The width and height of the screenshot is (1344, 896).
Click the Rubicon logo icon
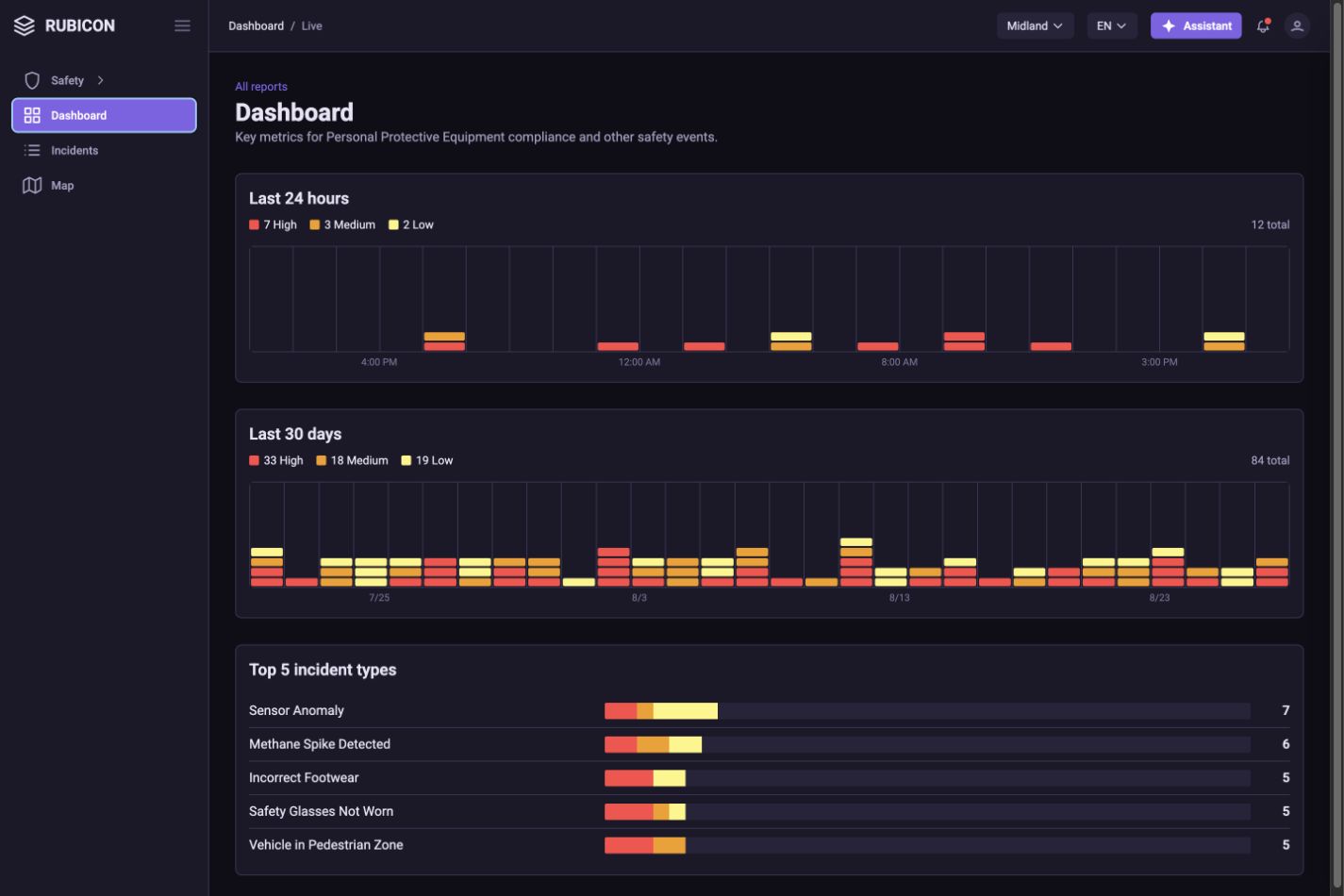pyautogui.click(x=25, y=25)
